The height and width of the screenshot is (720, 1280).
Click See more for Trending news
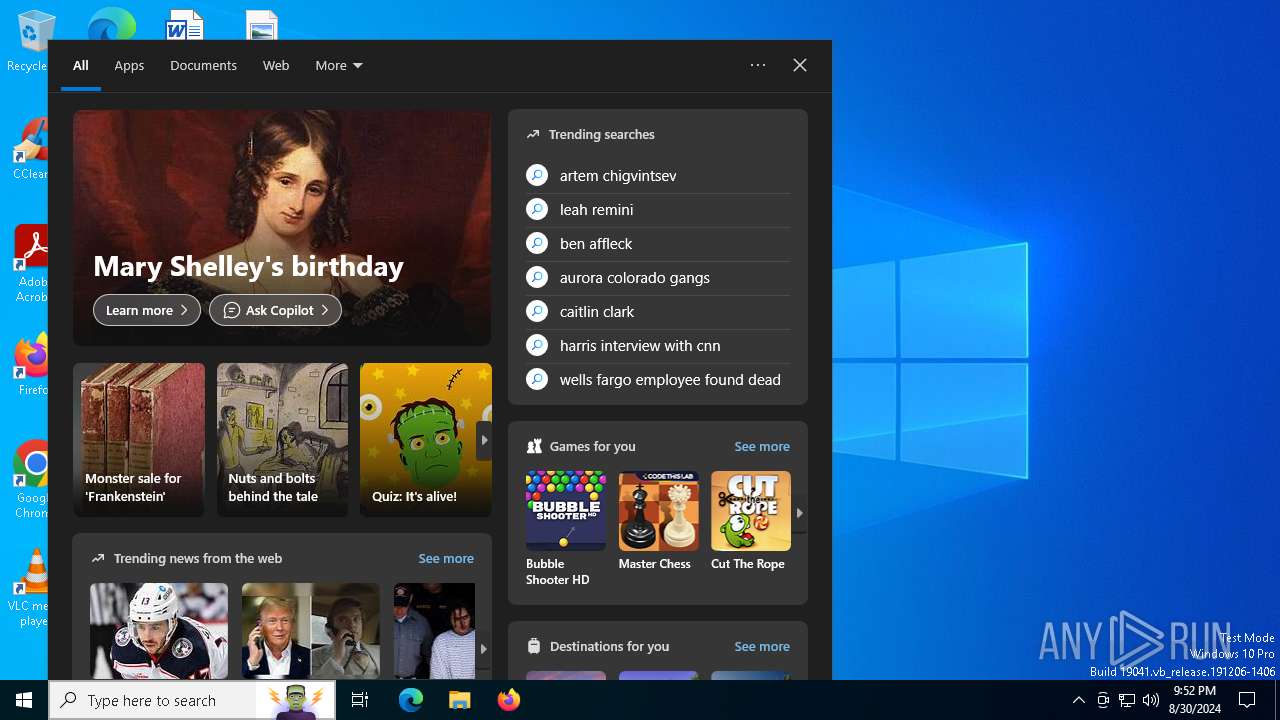click(446, 558)
